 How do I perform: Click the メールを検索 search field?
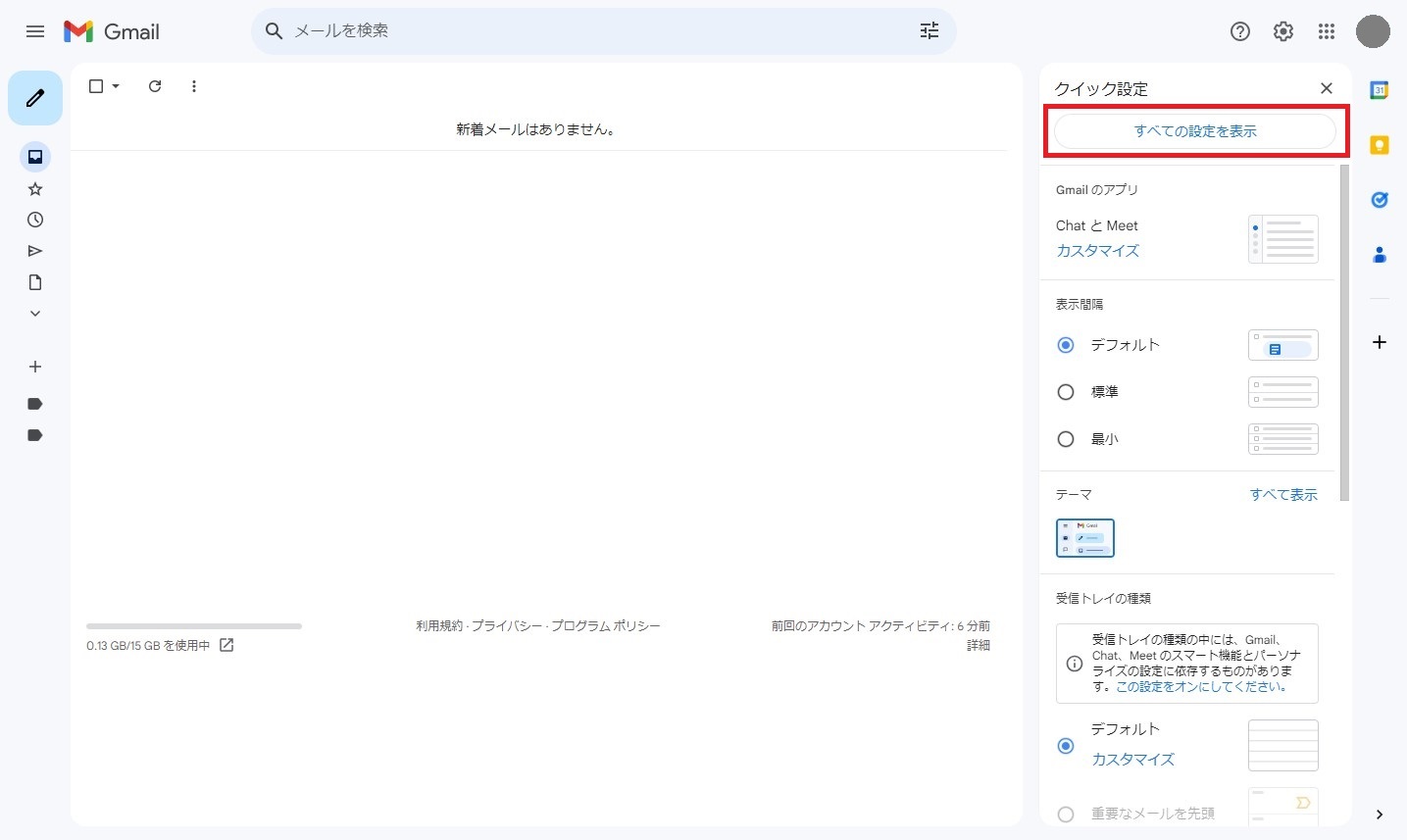coord(588,31)
